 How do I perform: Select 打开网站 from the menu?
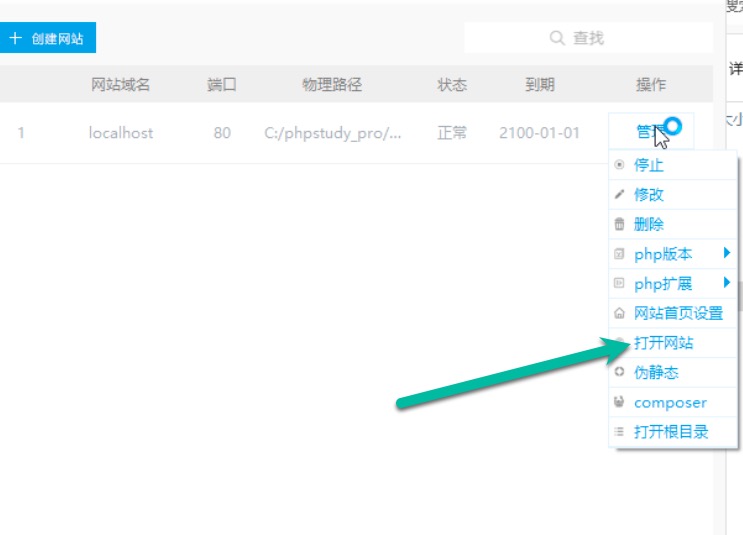(x=673, y=343)
